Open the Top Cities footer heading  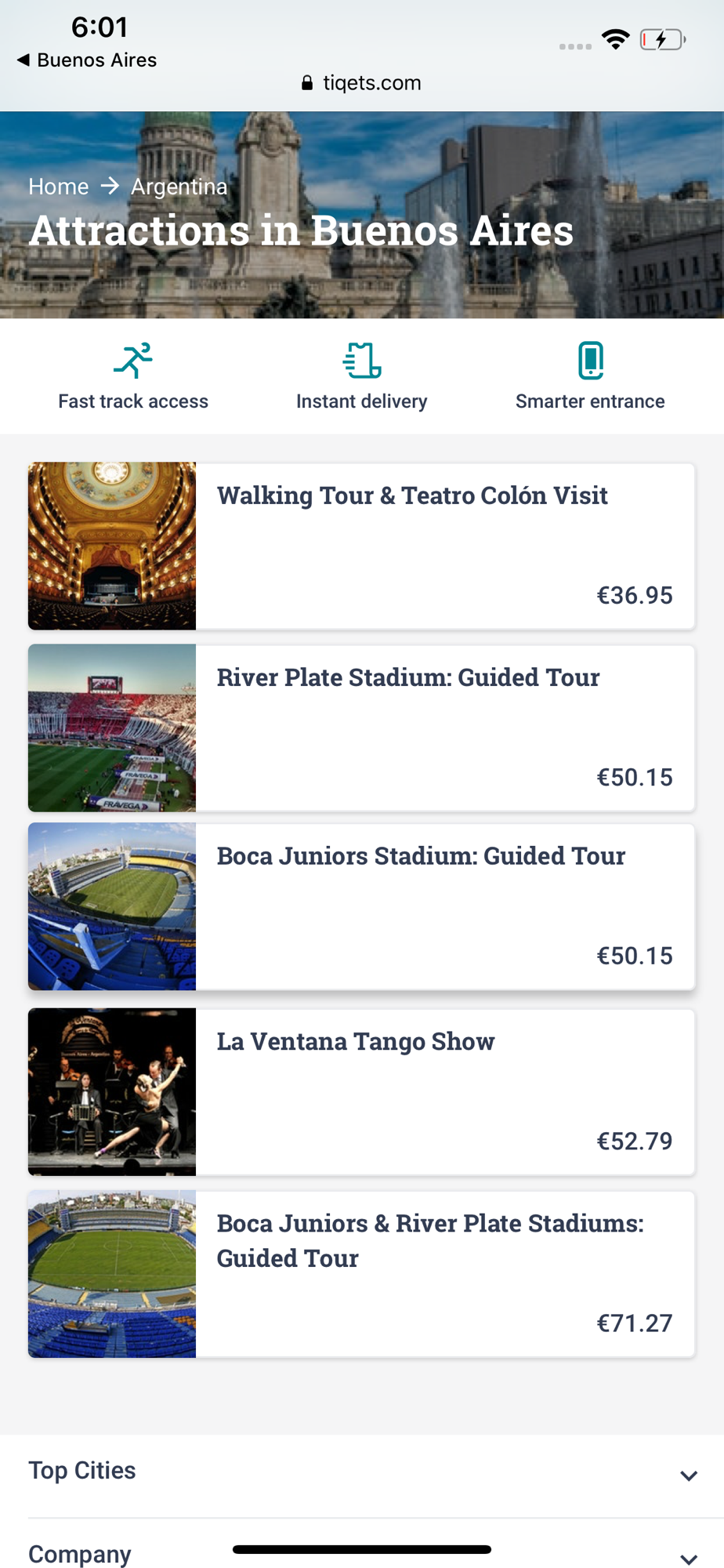82,1471
